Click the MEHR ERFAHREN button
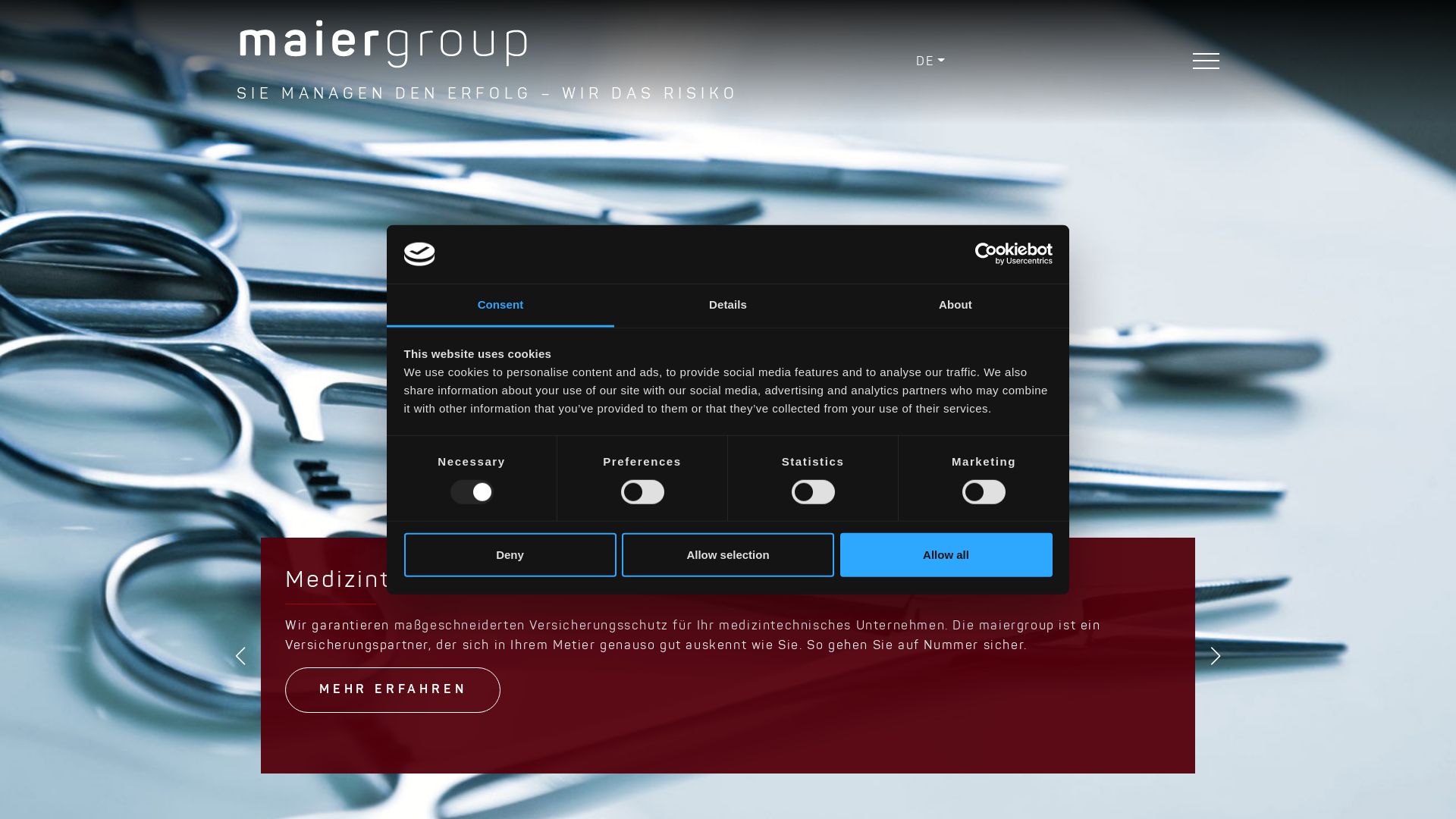Viewport: 1456px width, 819px height. [393, 690]
